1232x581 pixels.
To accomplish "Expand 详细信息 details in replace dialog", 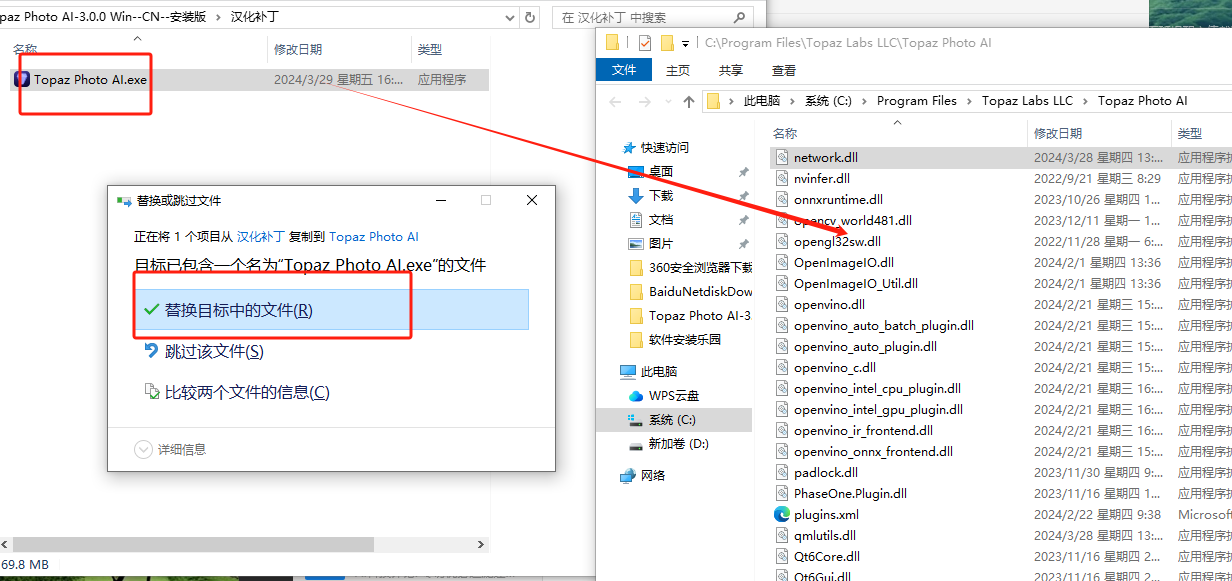I will (143, 450).
